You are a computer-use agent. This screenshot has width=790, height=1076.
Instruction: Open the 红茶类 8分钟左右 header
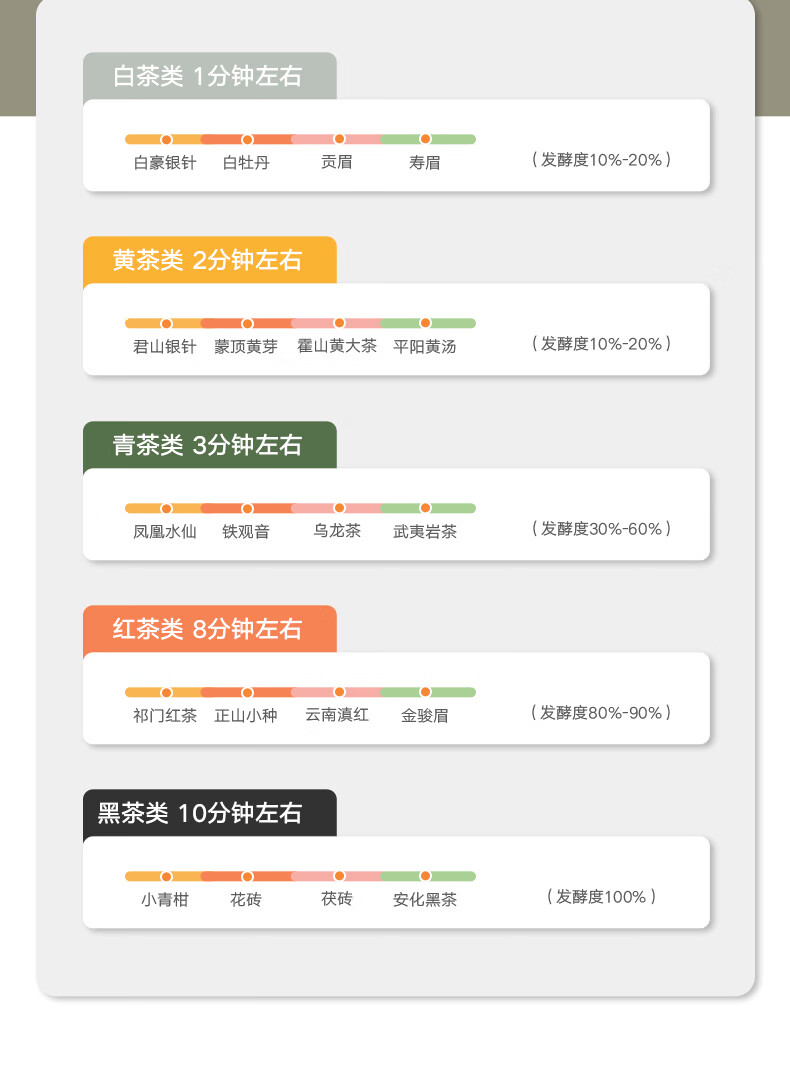pos(209,629)
